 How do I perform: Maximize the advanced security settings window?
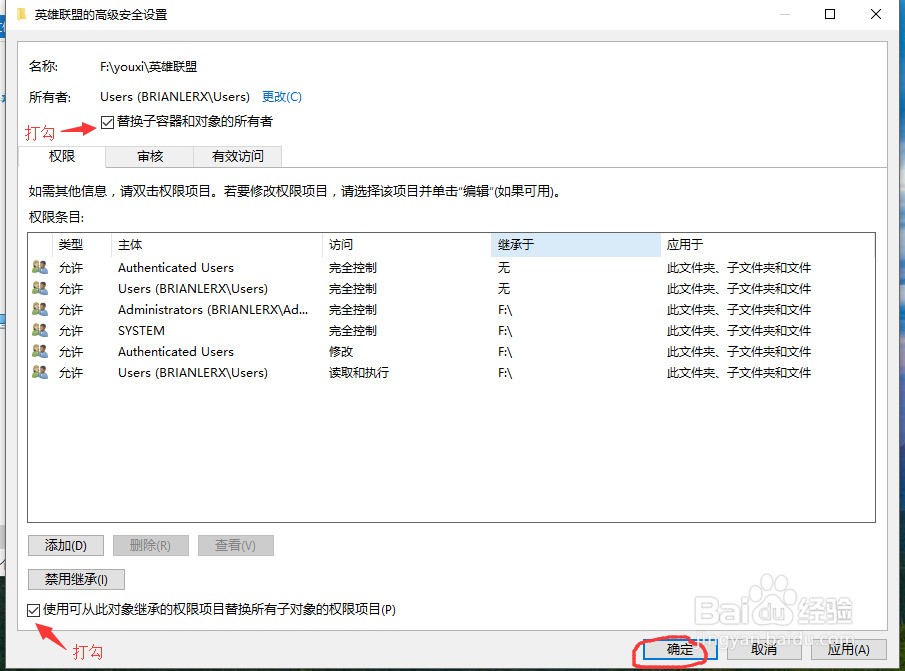click(x=829, y=14)
